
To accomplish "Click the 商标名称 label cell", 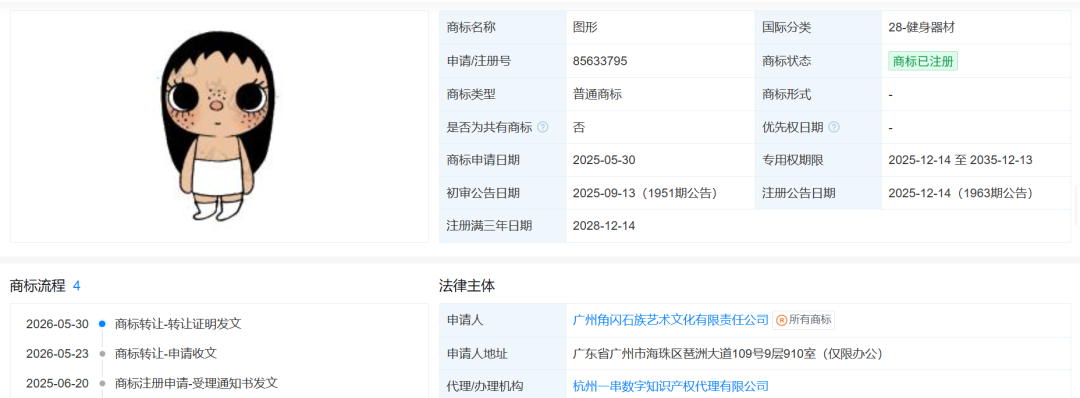I will pos(502,28).
